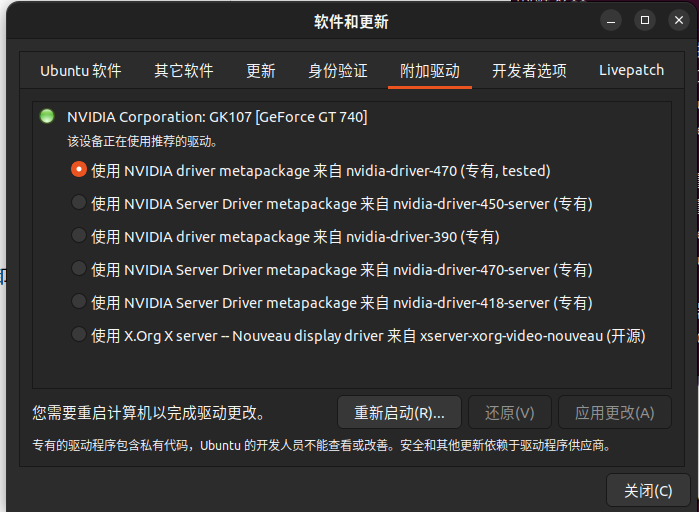699x512 pixels.
Task: Click the 重新启动(R)... button
Action: click(x=399, y=413)
